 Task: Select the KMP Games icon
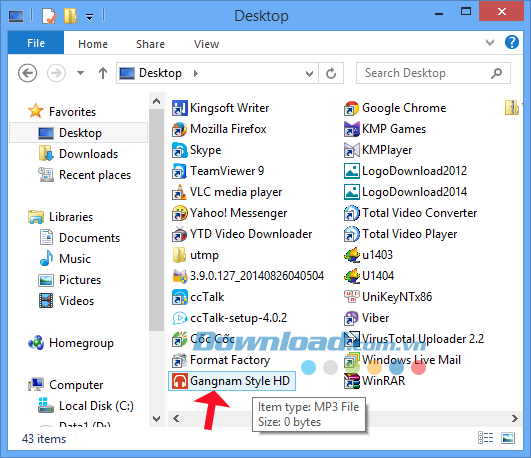click(x=352, y=129)
